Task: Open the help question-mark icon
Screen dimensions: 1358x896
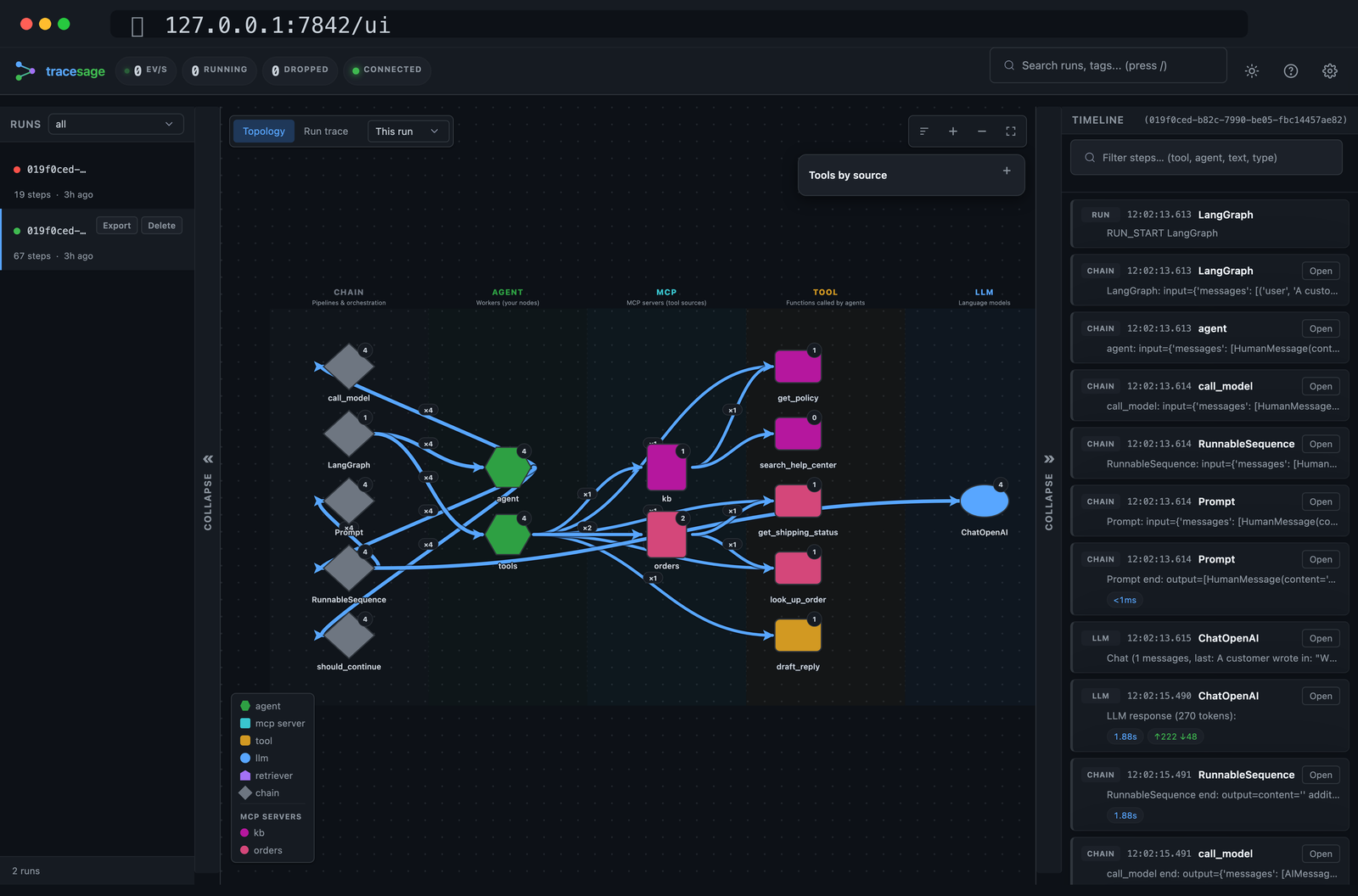Action: 1291,71
